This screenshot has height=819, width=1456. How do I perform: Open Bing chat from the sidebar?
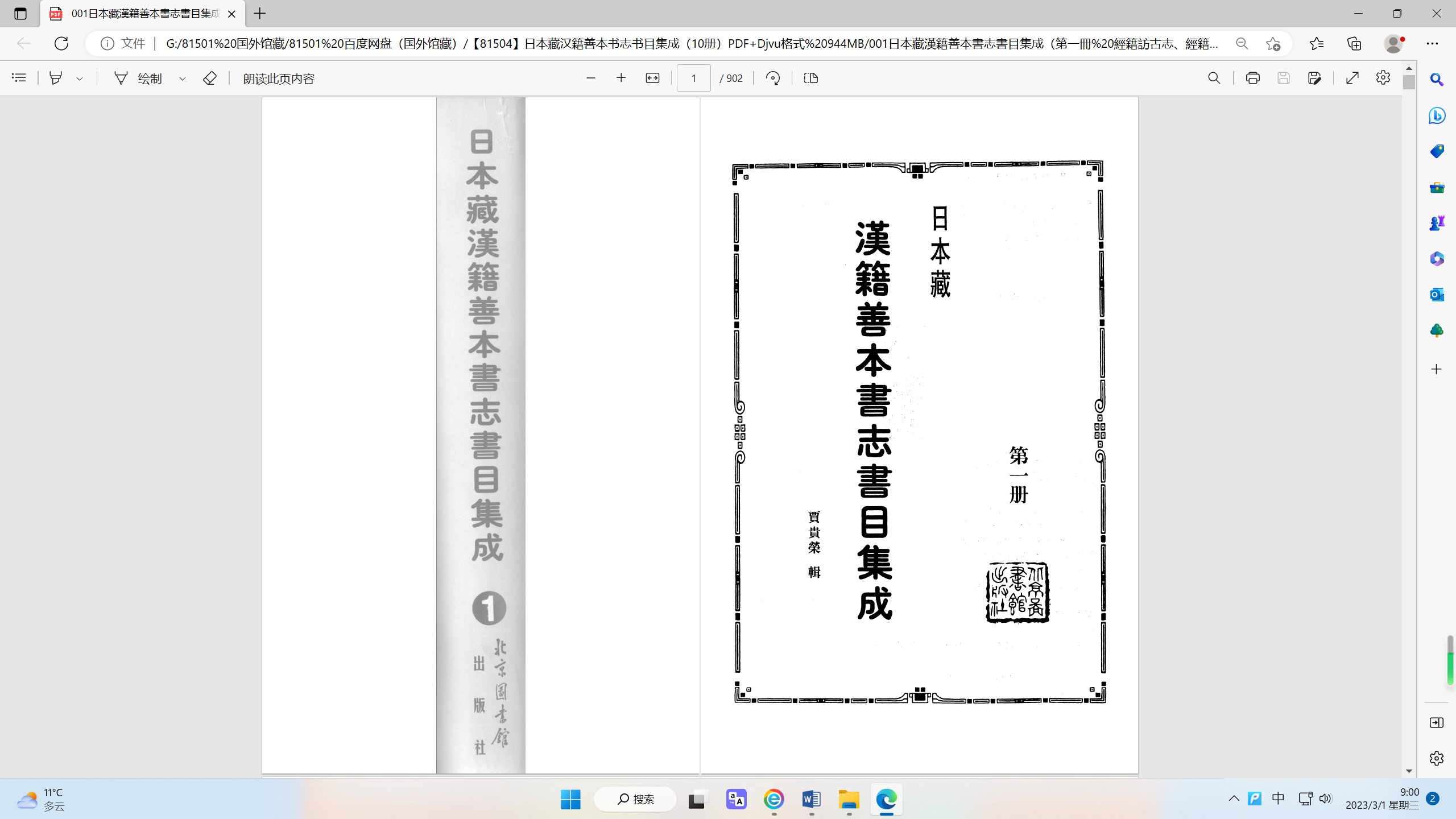pos(1437,115)
